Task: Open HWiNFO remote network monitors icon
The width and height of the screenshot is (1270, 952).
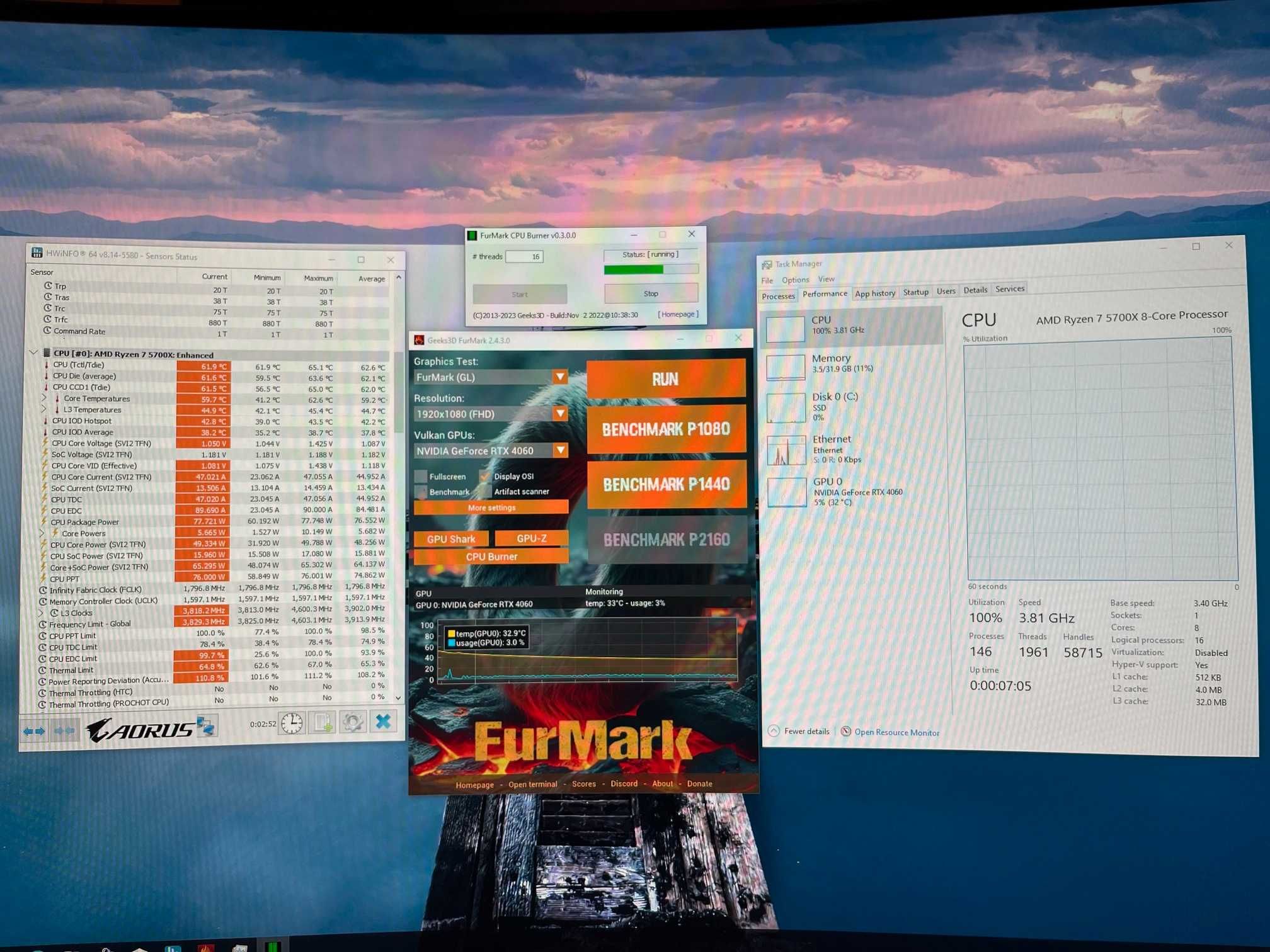Action: [207, 726]
